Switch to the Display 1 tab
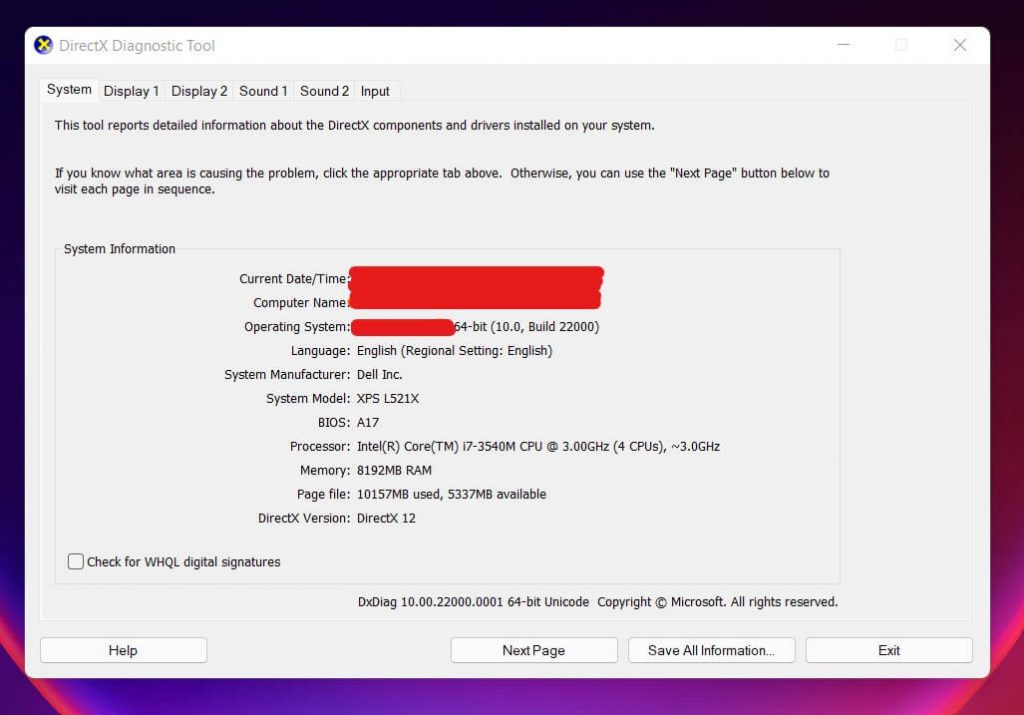Viewport: 1024px width, 715px height. tap(131, 91)
